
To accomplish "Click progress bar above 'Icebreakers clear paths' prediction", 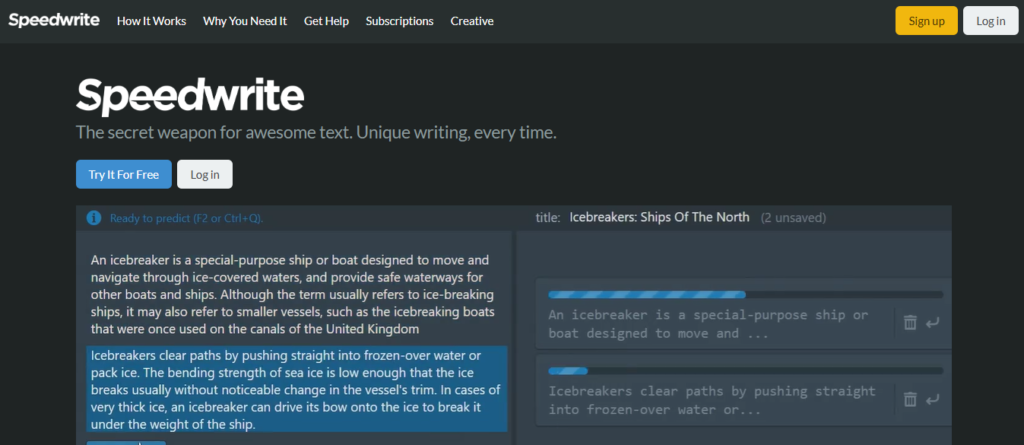I will coord(746,371).
